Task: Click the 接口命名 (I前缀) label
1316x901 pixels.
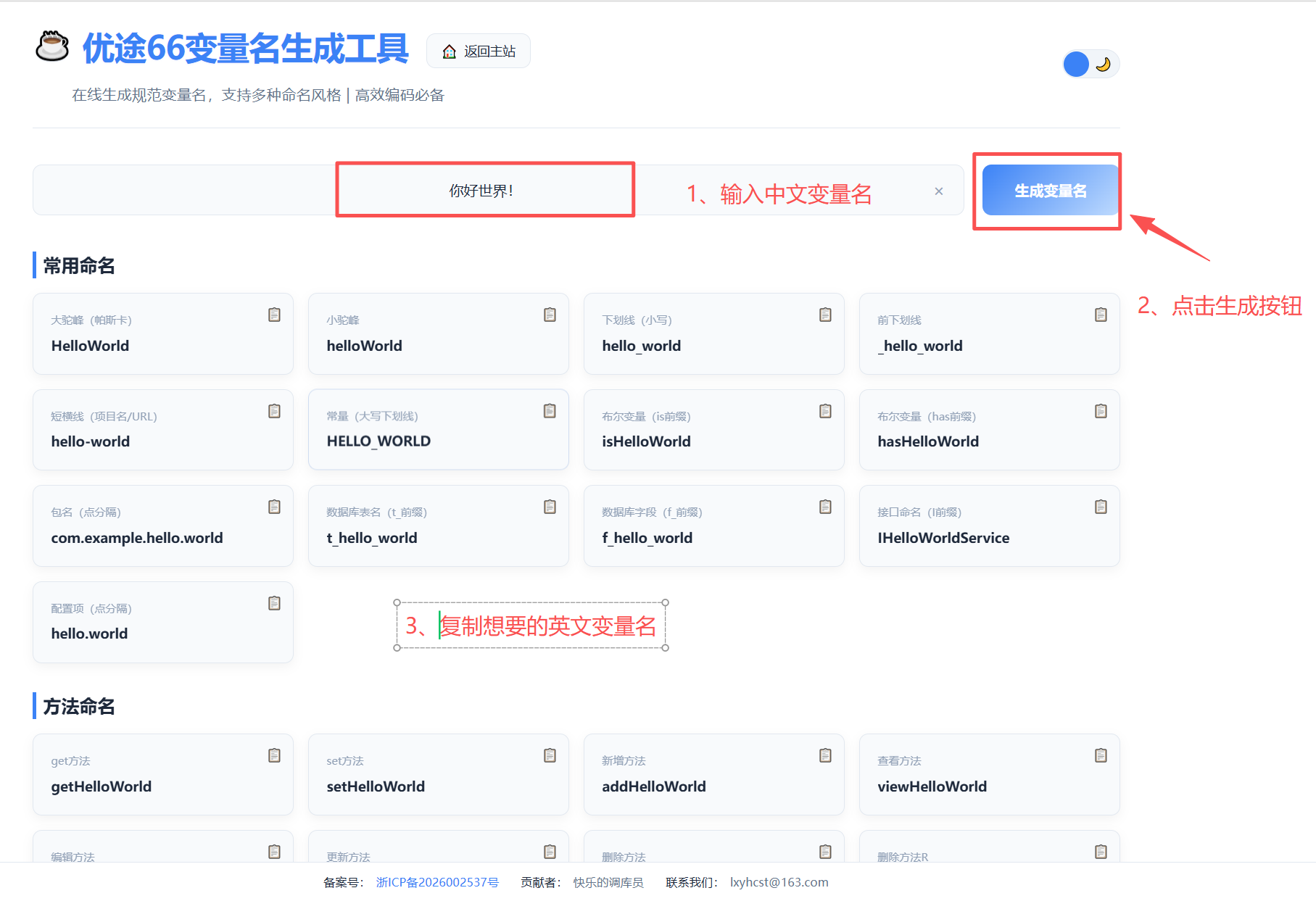Action: click(x=919, y=512)
